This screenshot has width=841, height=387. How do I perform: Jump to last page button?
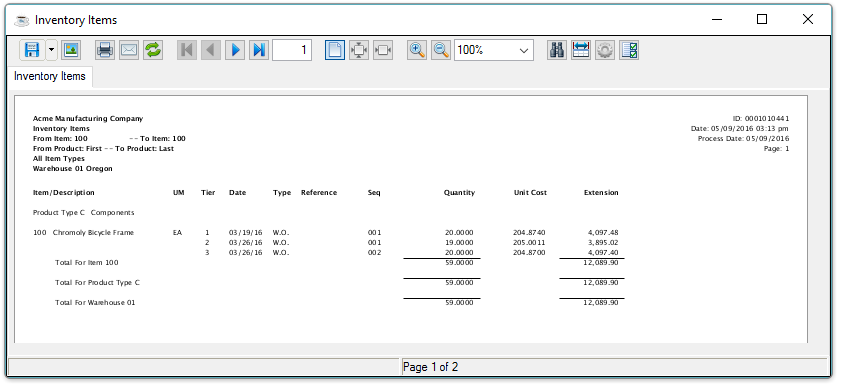tap(259, 50)
